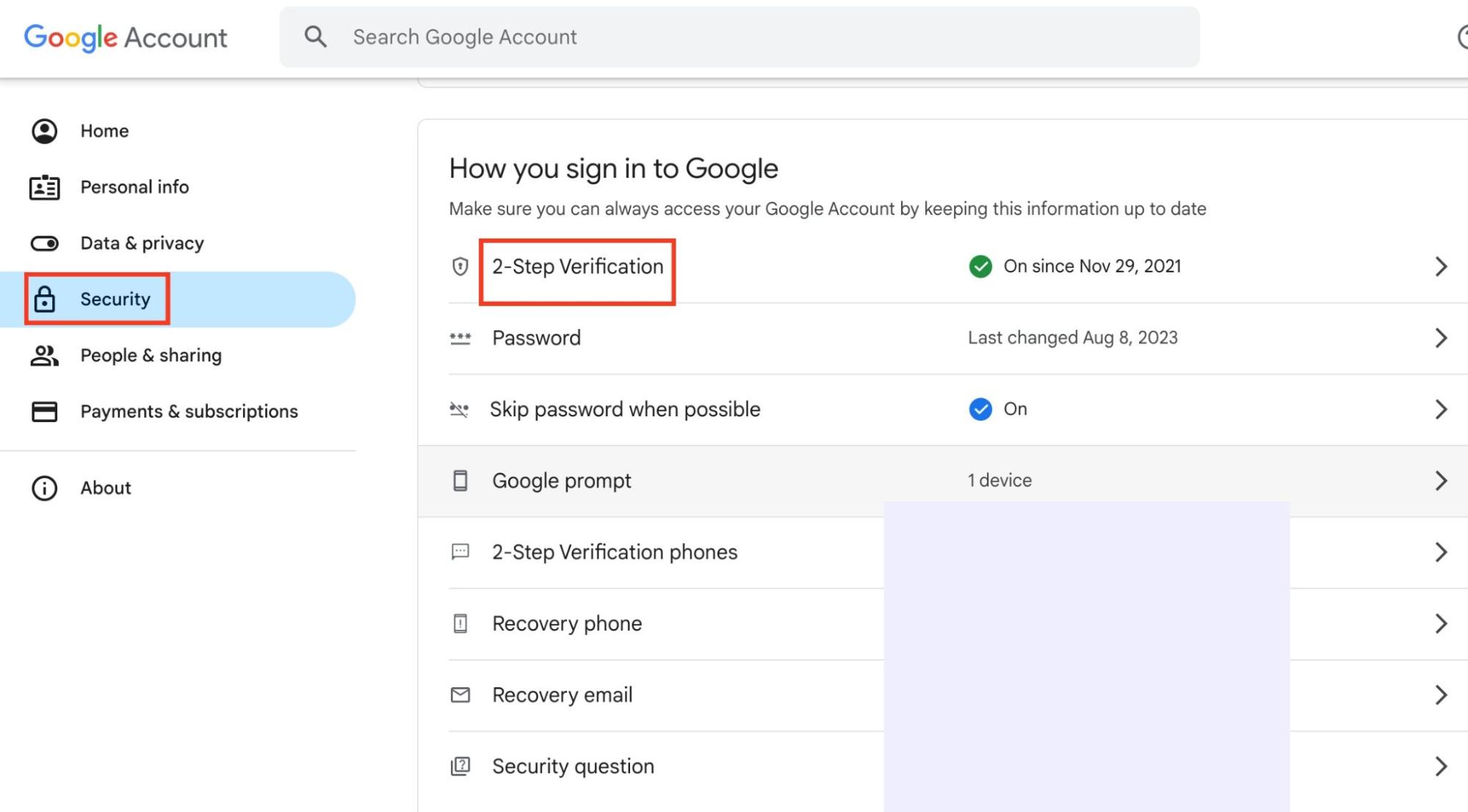
Task: Expand 2-Step Verification phones row chevron
Action: [x=1441, y=552]
